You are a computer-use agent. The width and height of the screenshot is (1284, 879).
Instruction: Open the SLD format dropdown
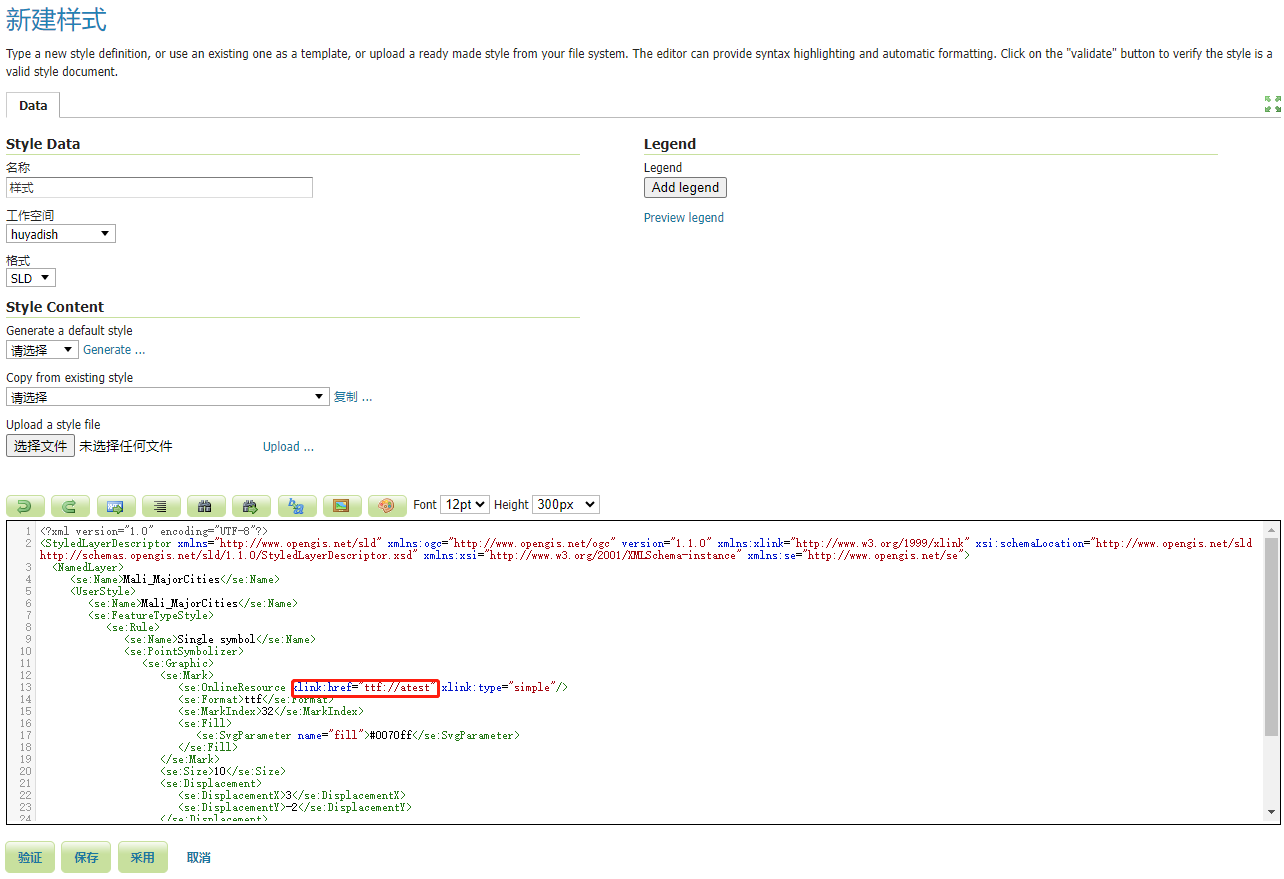pos(31,278)
